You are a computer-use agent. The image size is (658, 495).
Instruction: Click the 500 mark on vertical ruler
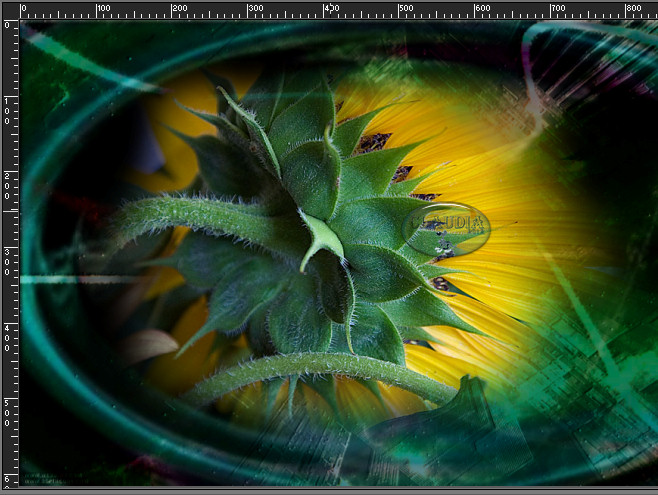click(x=7, y=413)
